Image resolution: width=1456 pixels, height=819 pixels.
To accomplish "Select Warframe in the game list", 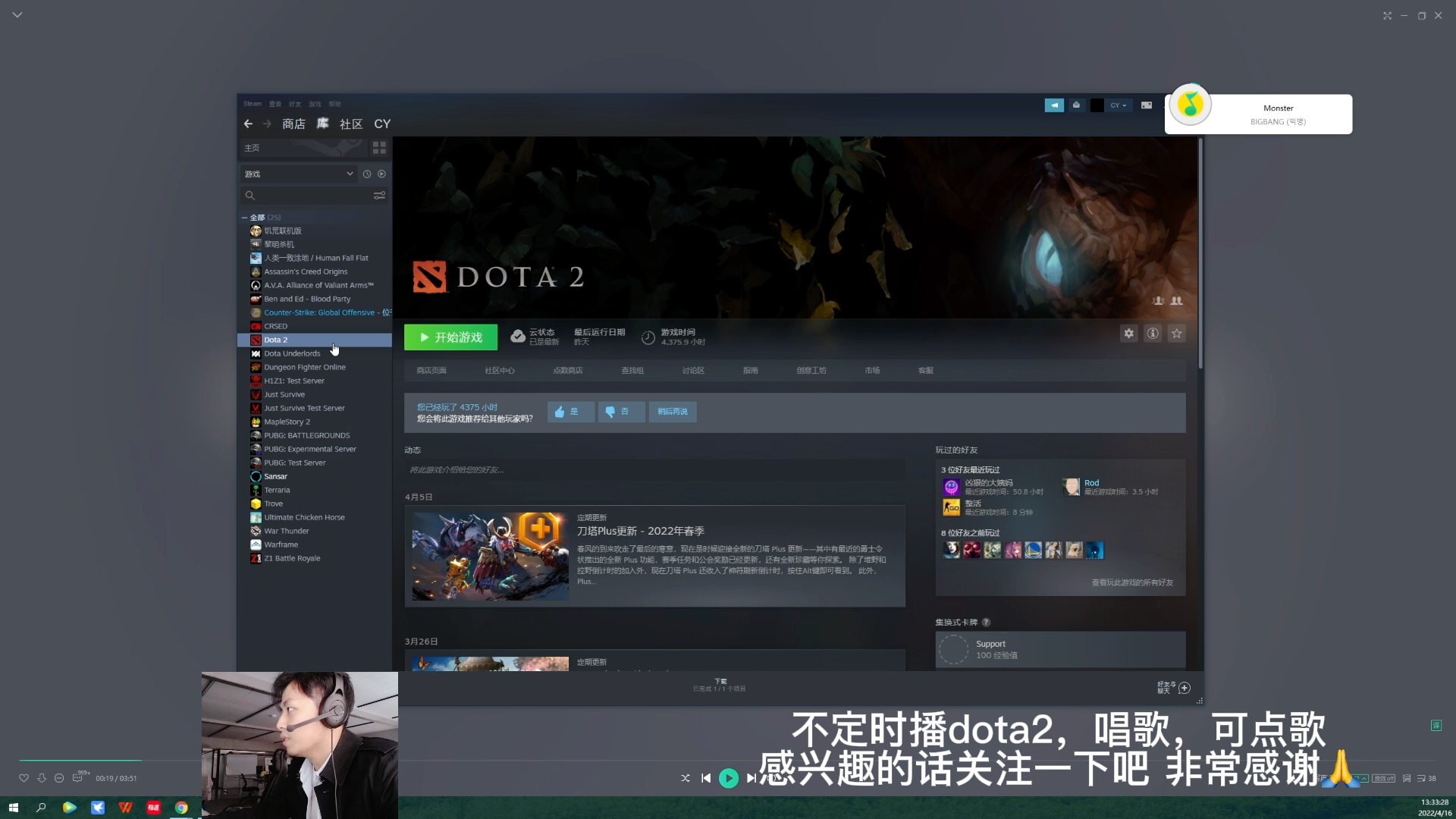I will 281,544.
